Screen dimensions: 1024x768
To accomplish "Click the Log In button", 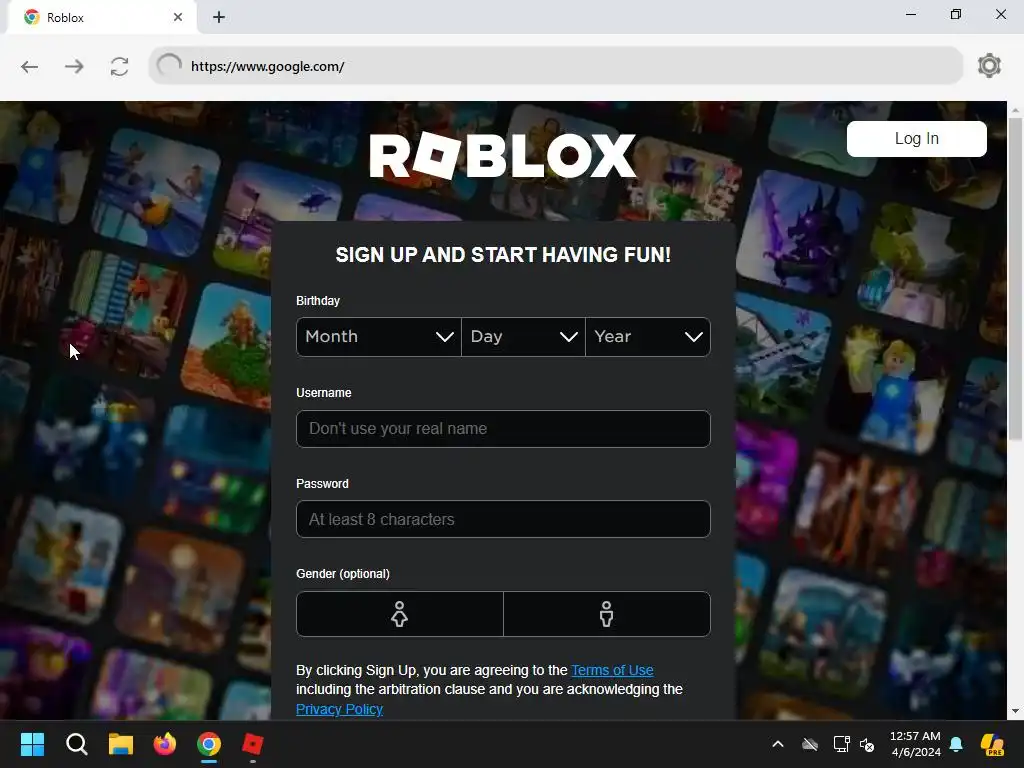I will (x=916, y=138).
